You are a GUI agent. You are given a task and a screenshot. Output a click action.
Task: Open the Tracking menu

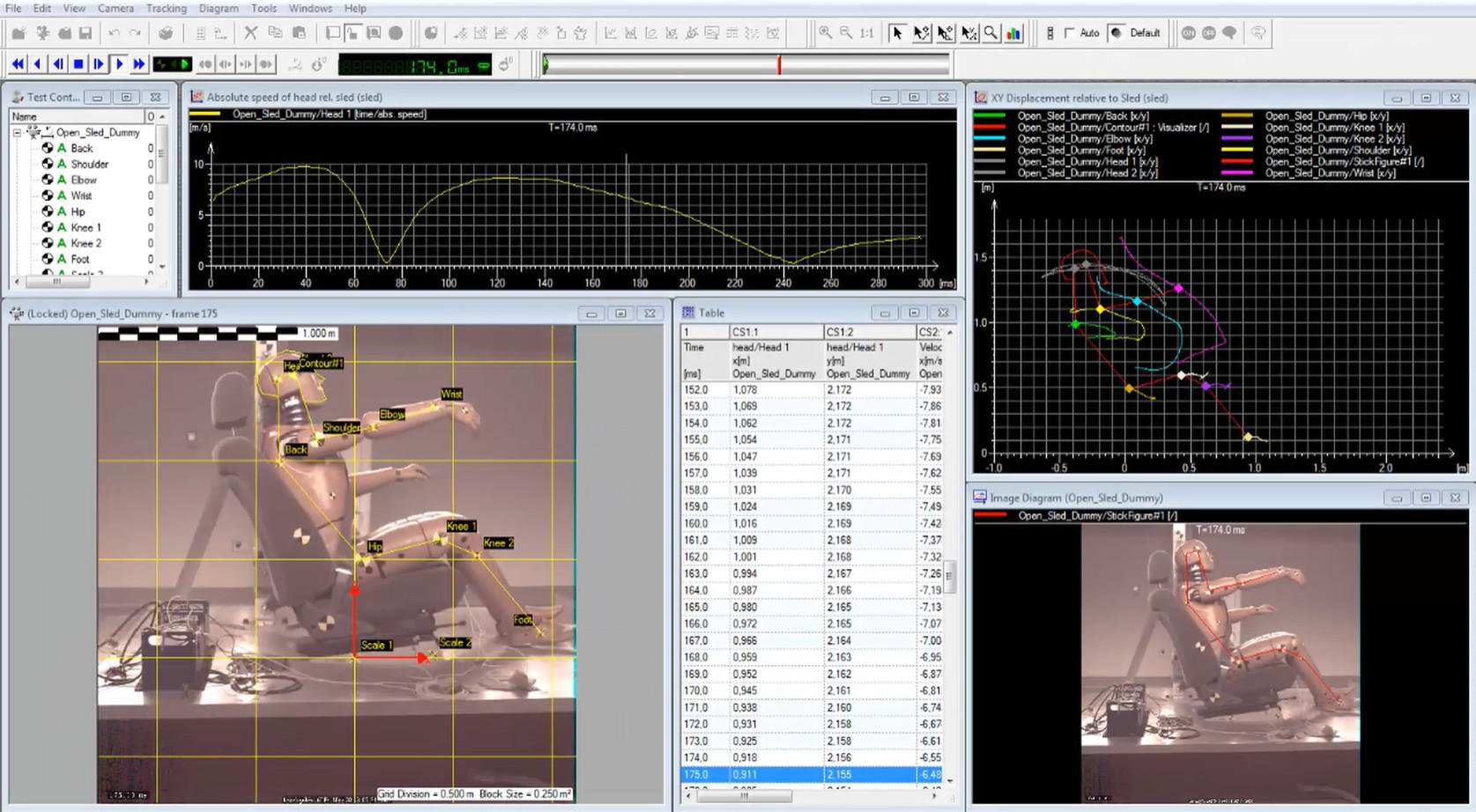[x=166, y=8]
